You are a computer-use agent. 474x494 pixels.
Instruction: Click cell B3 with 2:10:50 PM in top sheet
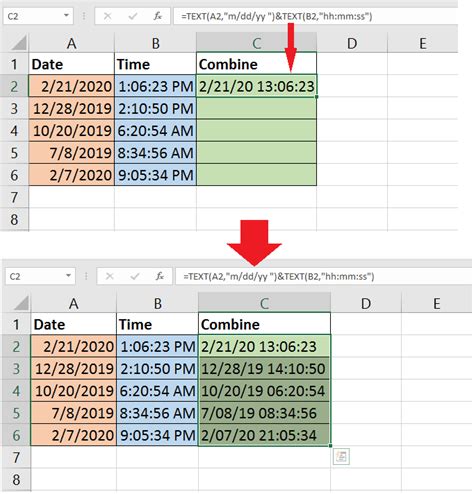pyautogui.click(x=155, y=108)
